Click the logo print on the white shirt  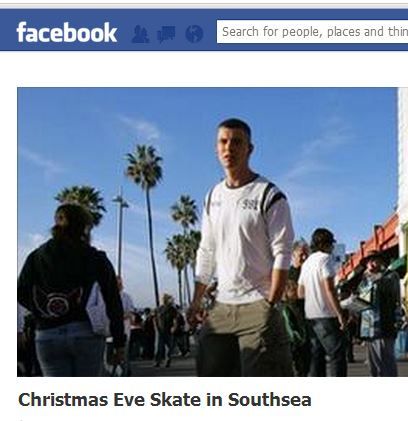(249, 204)
